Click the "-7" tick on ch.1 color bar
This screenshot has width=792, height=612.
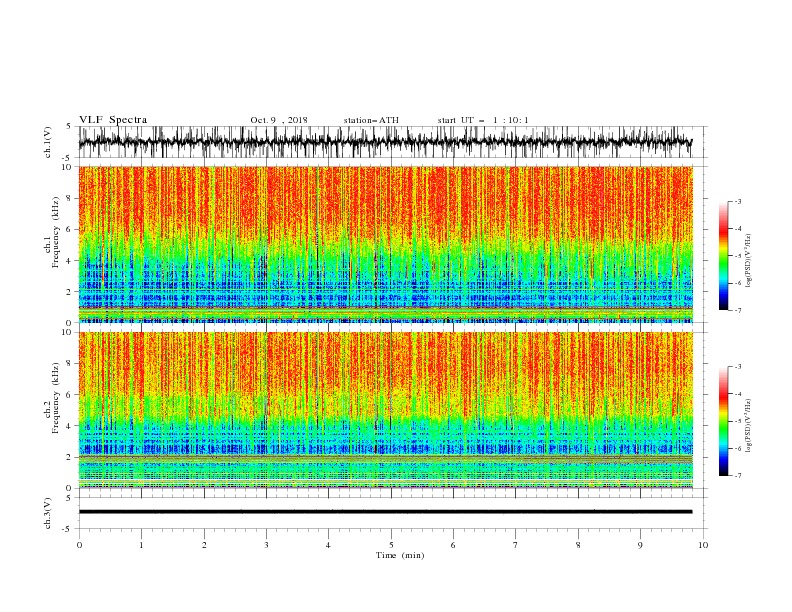[x=737, y=310]
